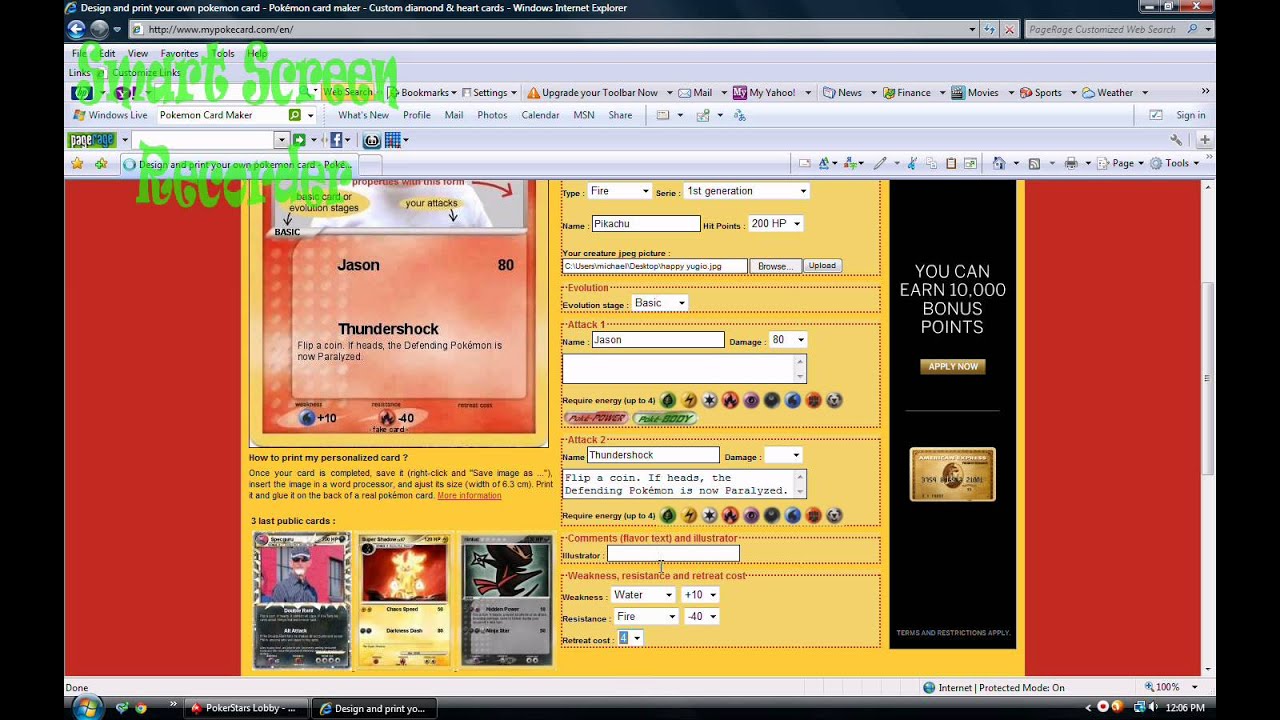
Task: Click the Sign in link
Action: tap(1190, 115)
